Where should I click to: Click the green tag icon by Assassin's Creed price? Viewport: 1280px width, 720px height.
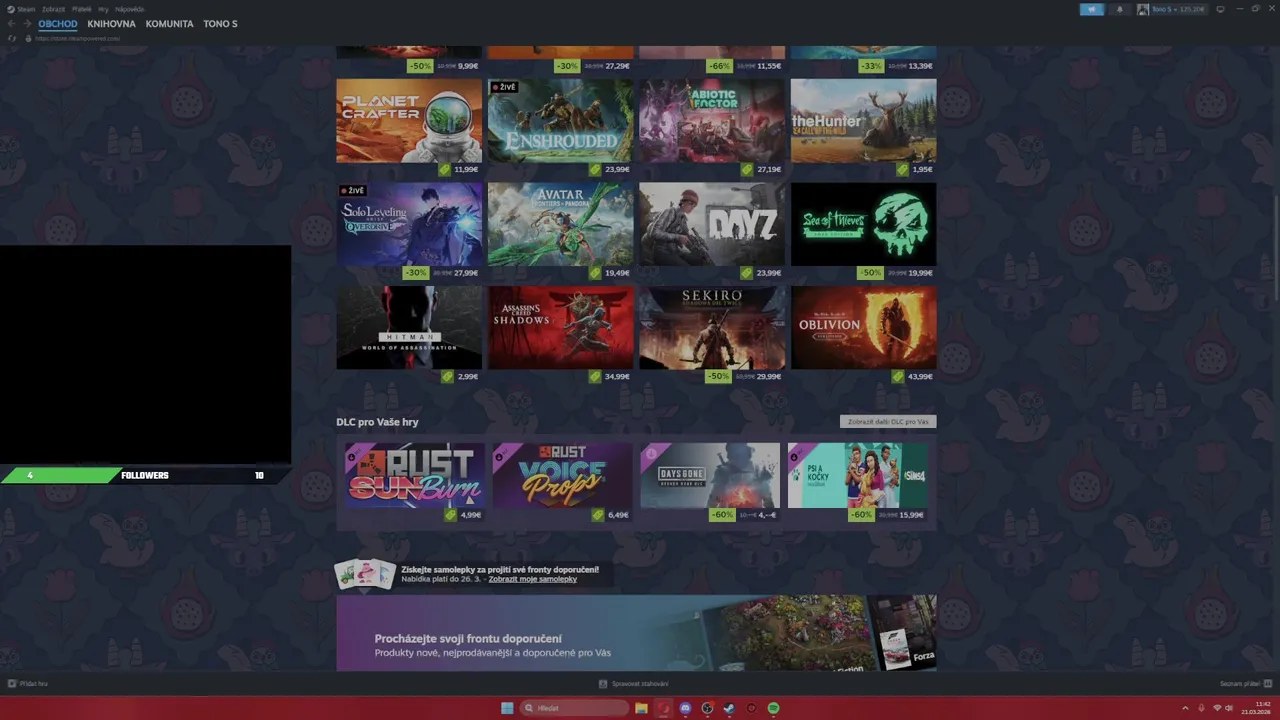pyautogui.click(x=595, y=377)
